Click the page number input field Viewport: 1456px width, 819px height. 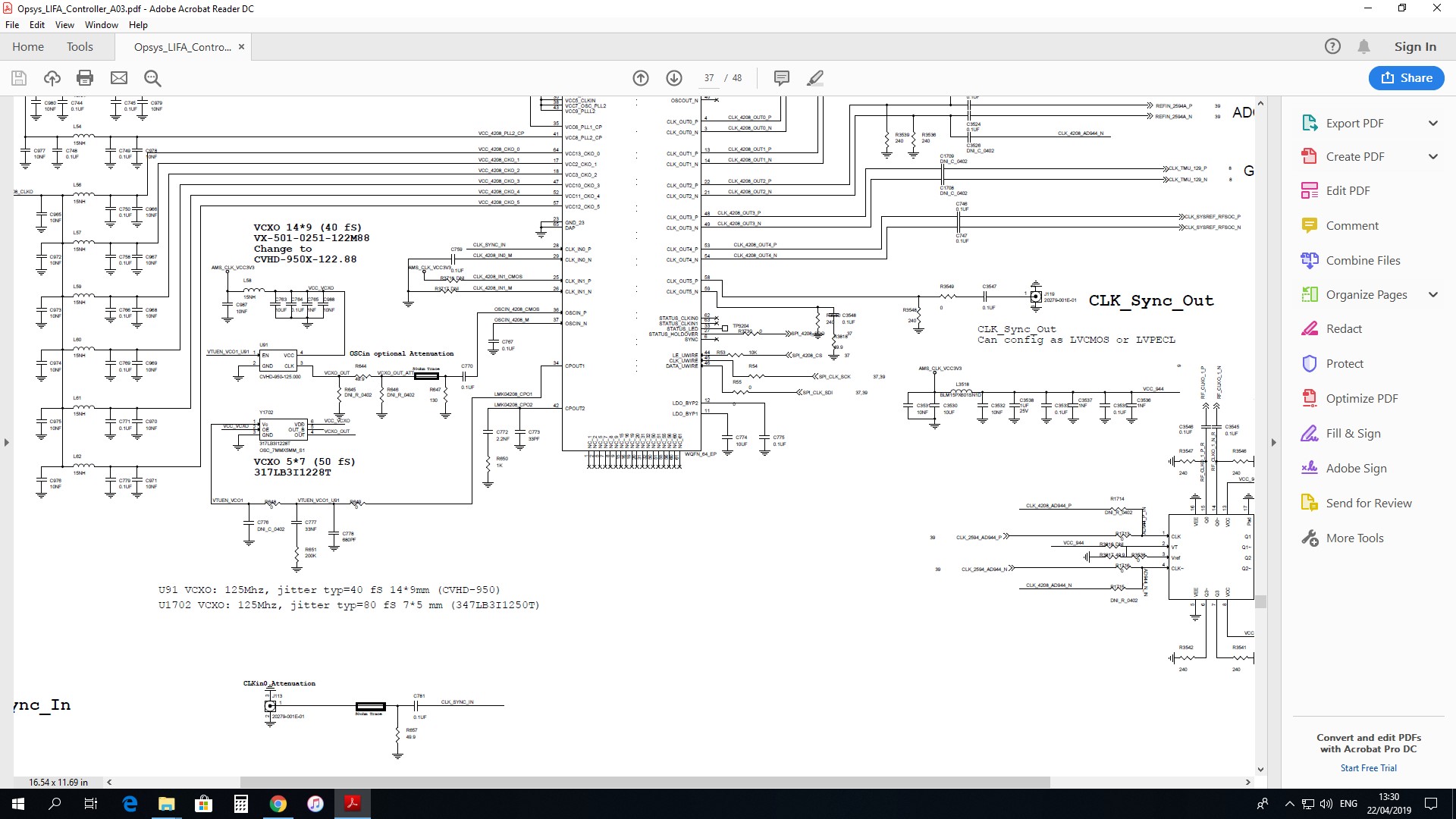pos(709,78)
